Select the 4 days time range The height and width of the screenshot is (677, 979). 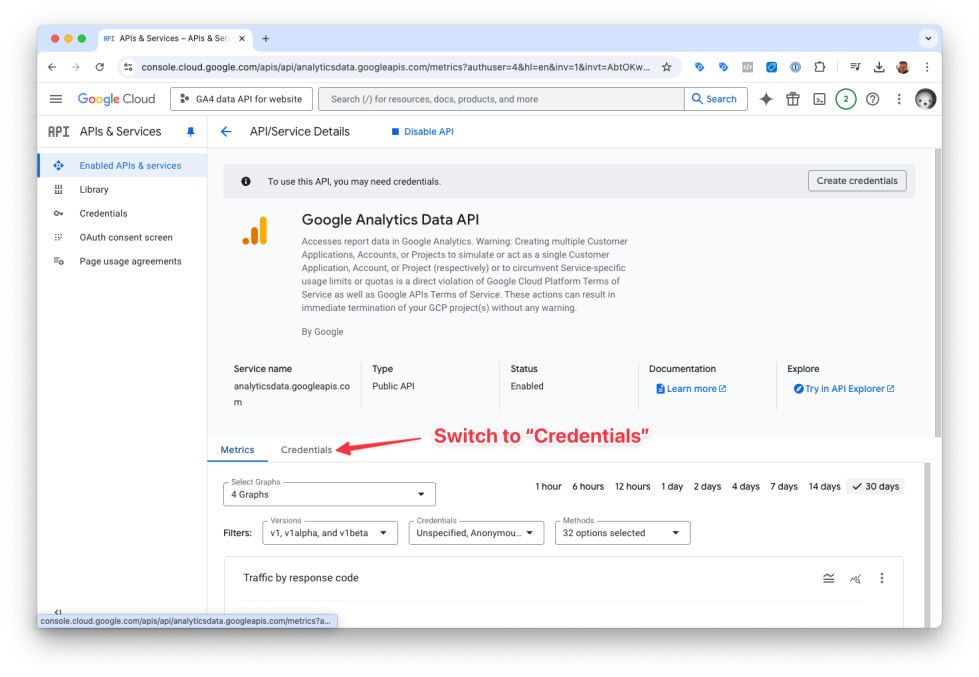pos(745,487)
